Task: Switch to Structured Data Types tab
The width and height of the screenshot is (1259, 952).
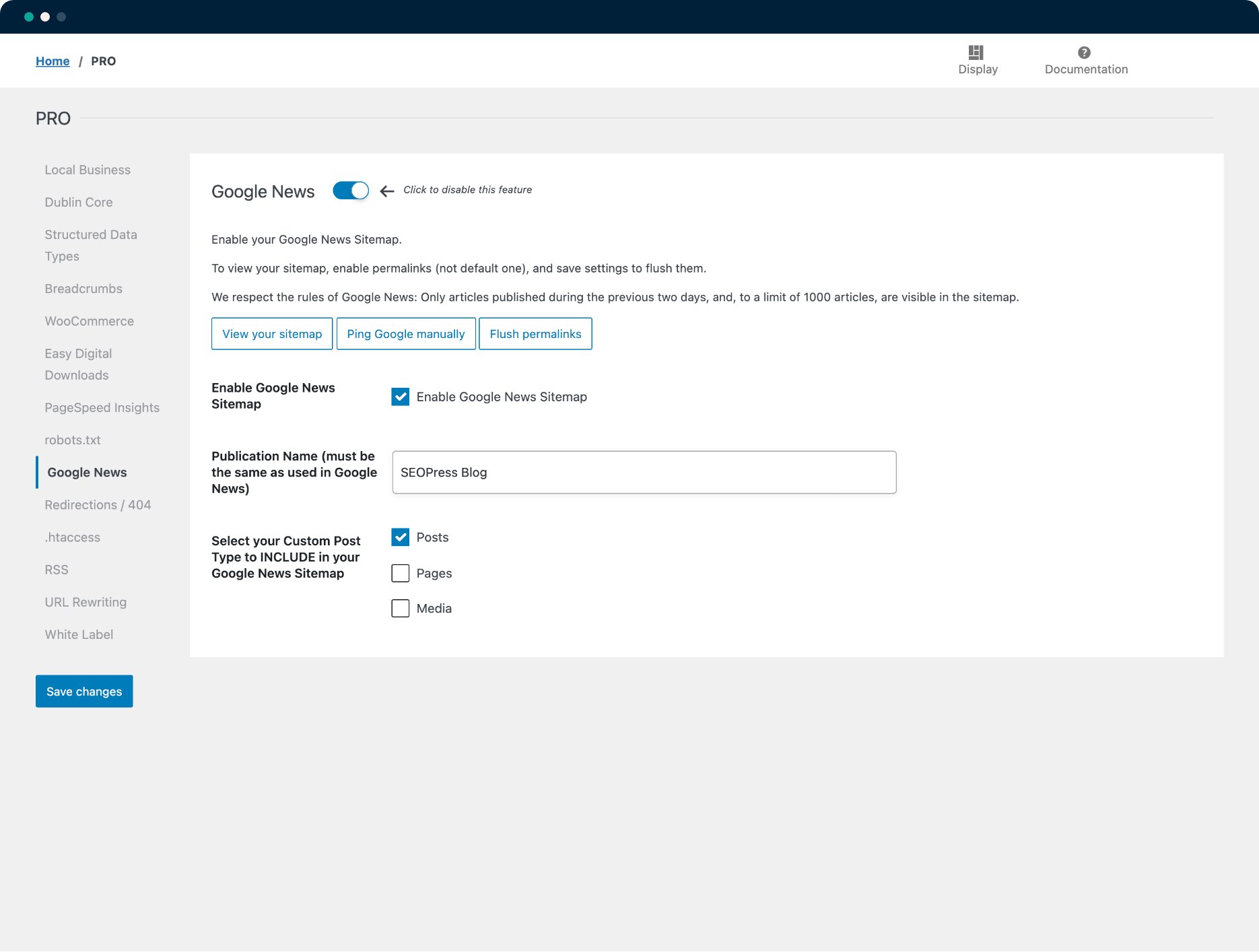Action: tap(91, 246)
